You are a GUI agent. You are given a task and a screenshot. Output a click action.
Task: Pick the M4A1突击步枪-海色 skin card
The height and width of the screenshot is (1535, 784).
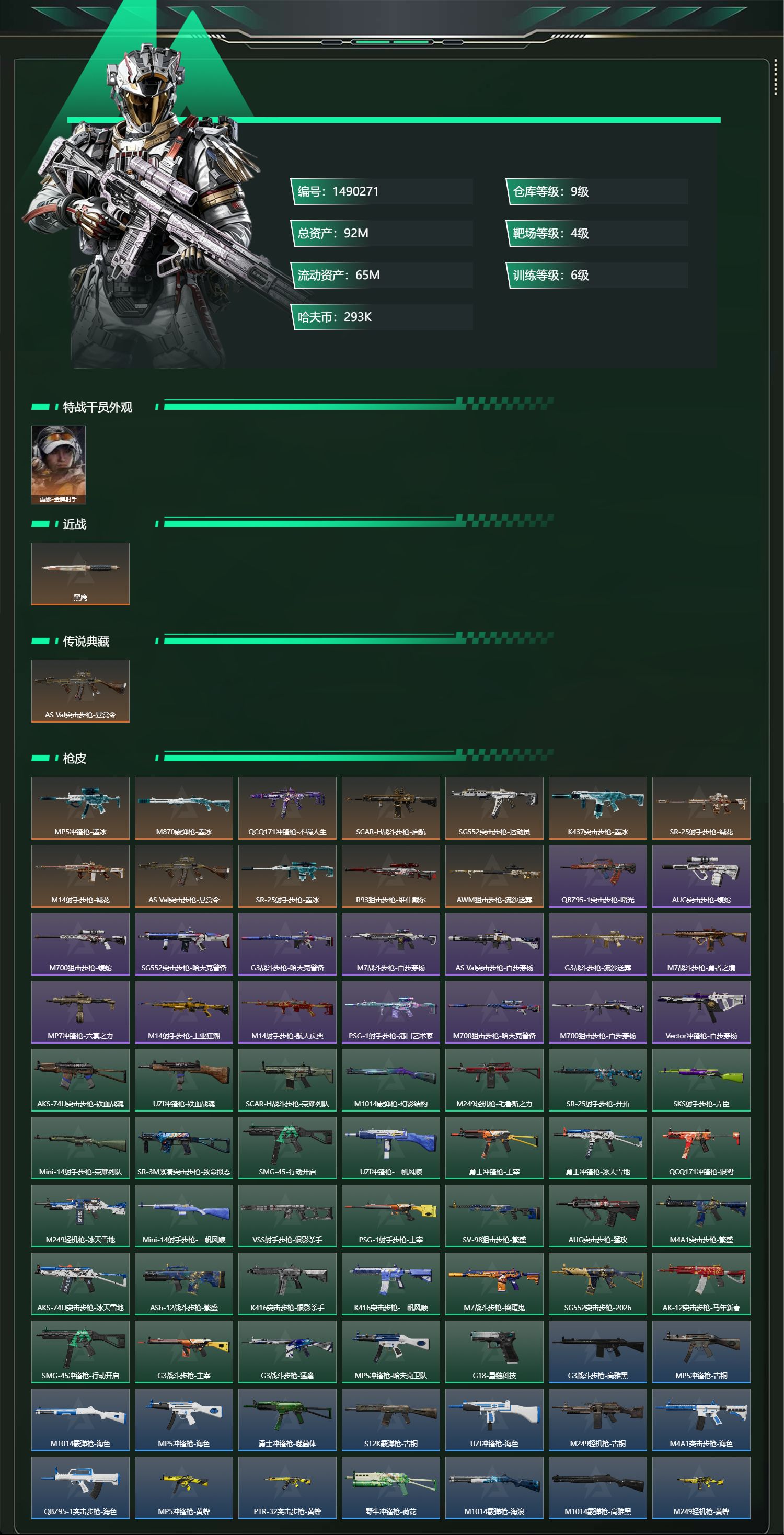click(x=701, y=1419)
